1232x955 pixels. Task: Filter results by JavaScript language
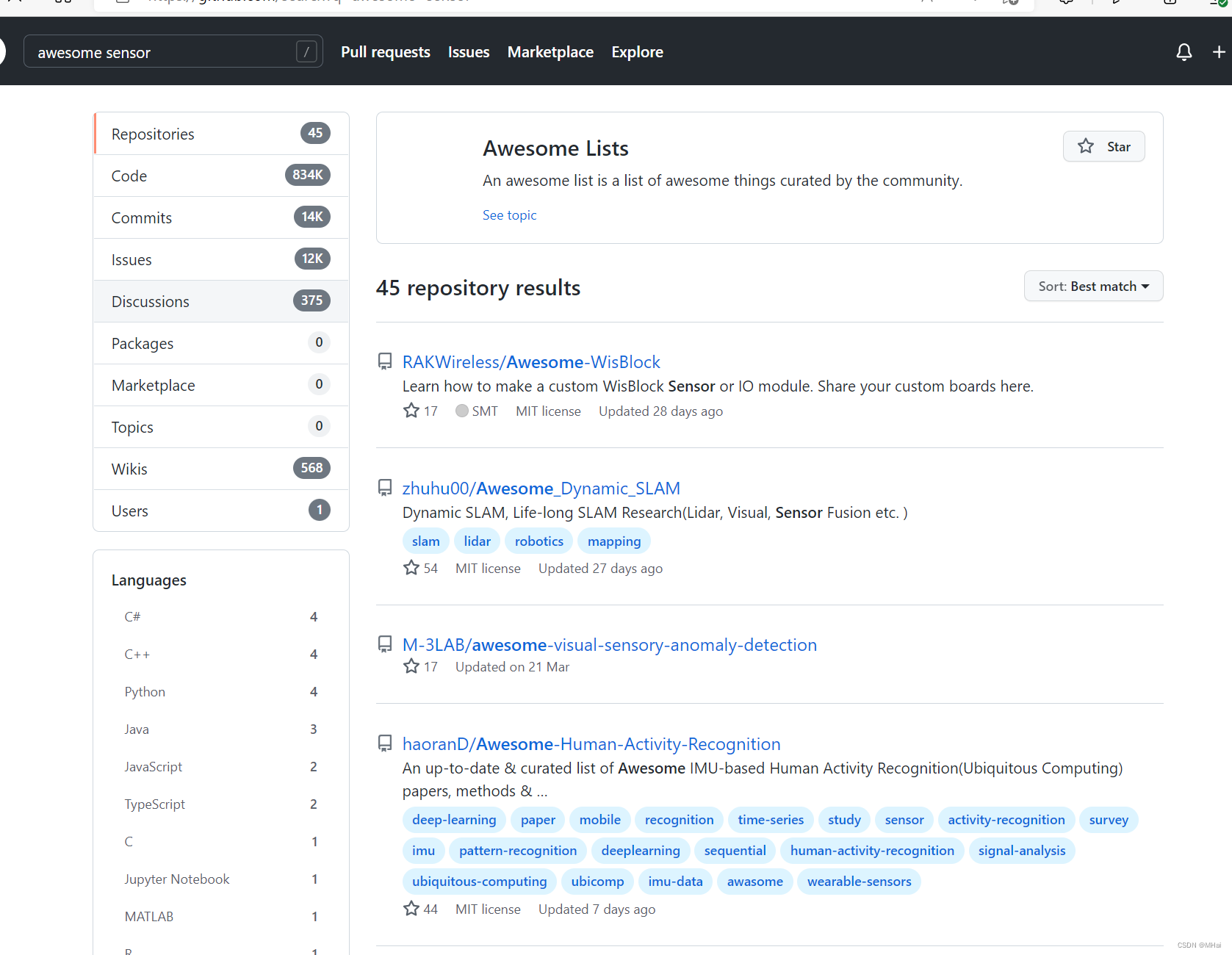(x=221, y=766)
